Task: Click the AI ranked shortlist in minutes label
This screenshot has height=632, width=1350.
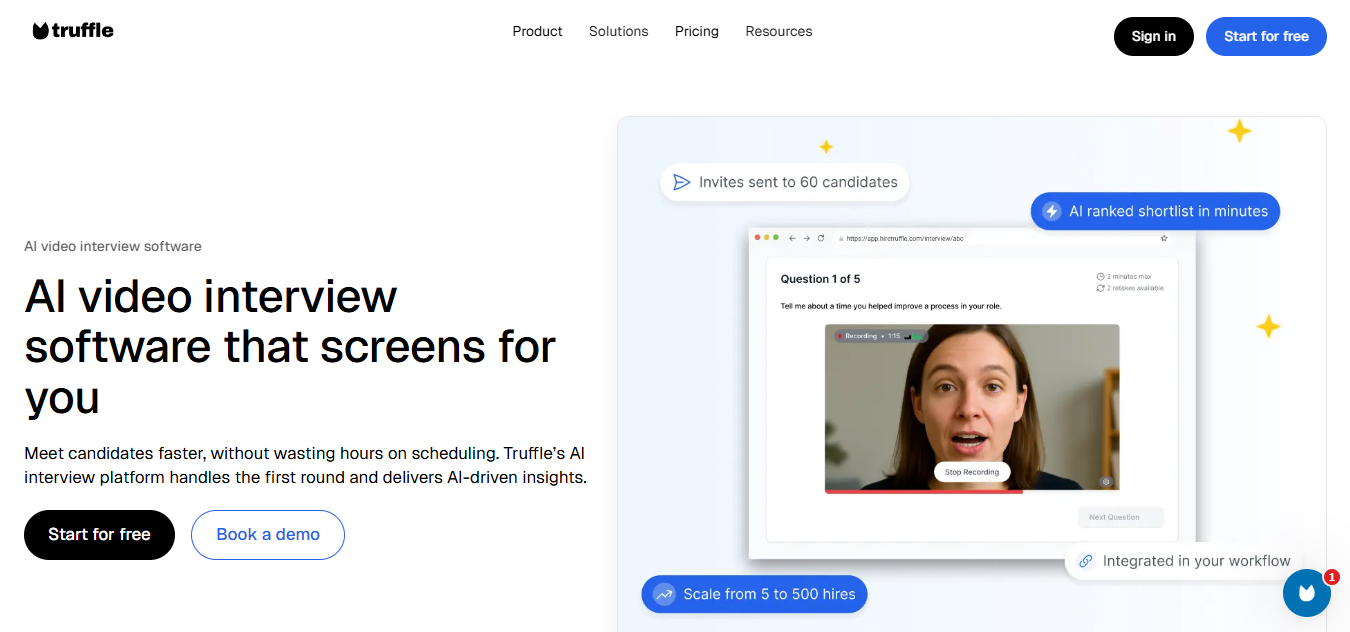Action: [1168, 211]
